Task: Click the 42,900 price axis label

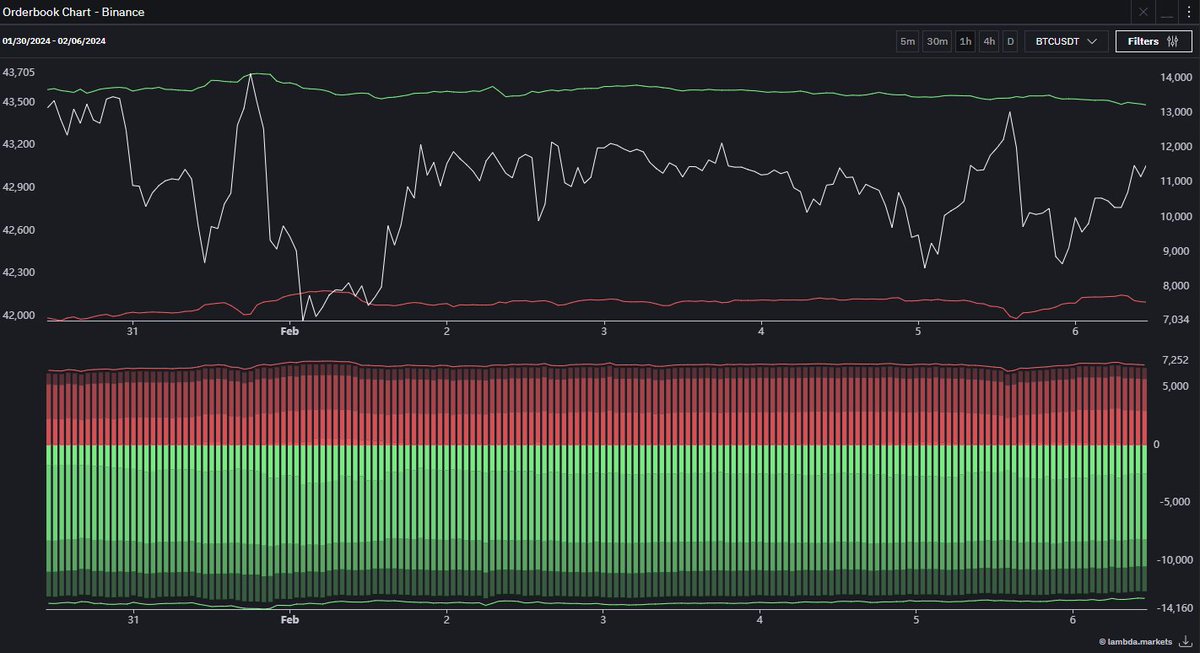Action: coord(19,187)
